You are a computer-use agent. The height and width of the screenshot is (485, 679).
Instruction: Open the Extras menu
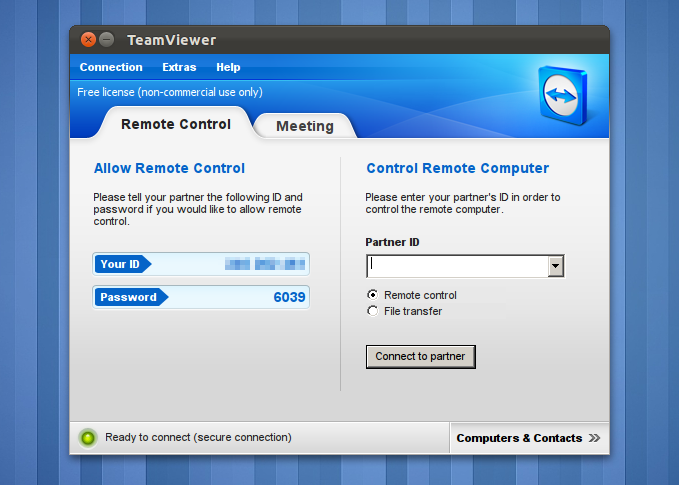[x=179, y=67]
